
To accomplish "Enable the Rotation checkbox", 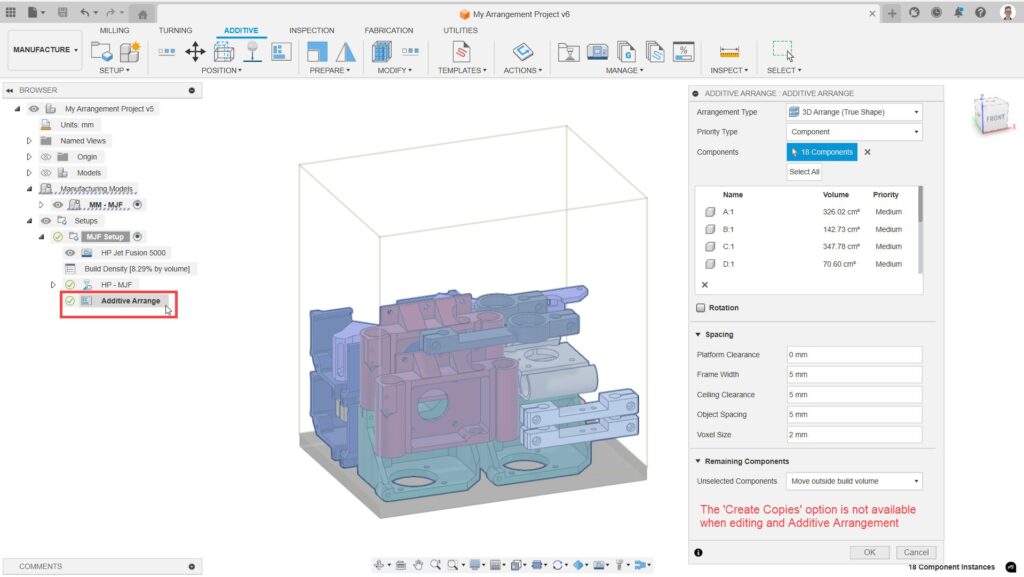I will click(700, 308).
